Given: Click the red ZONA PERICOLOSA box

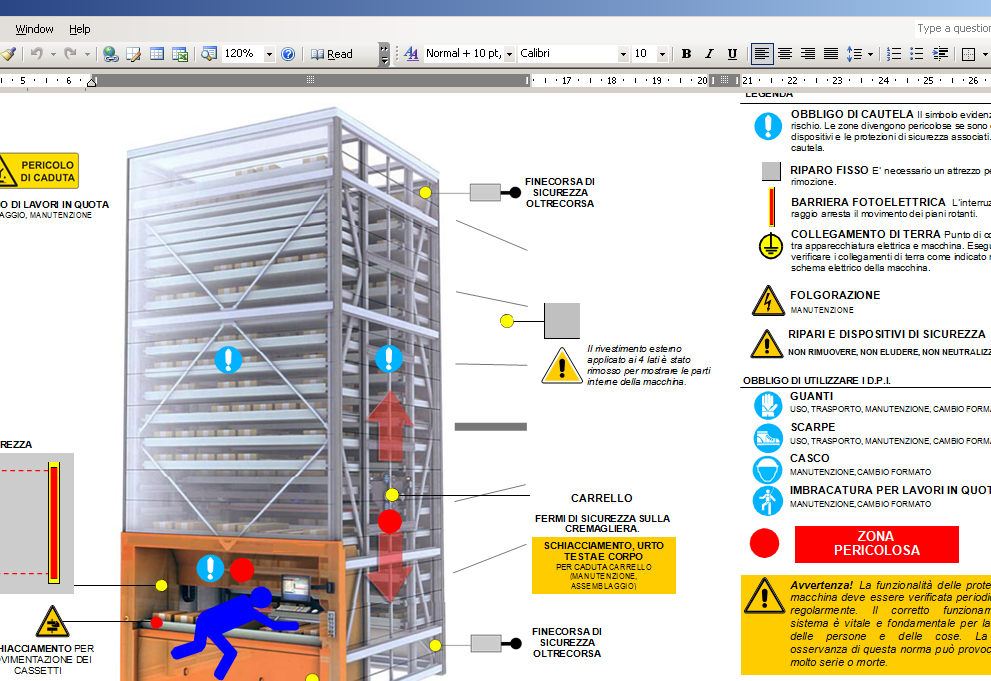Looking at the screenshot, I should tap(876, 544).
